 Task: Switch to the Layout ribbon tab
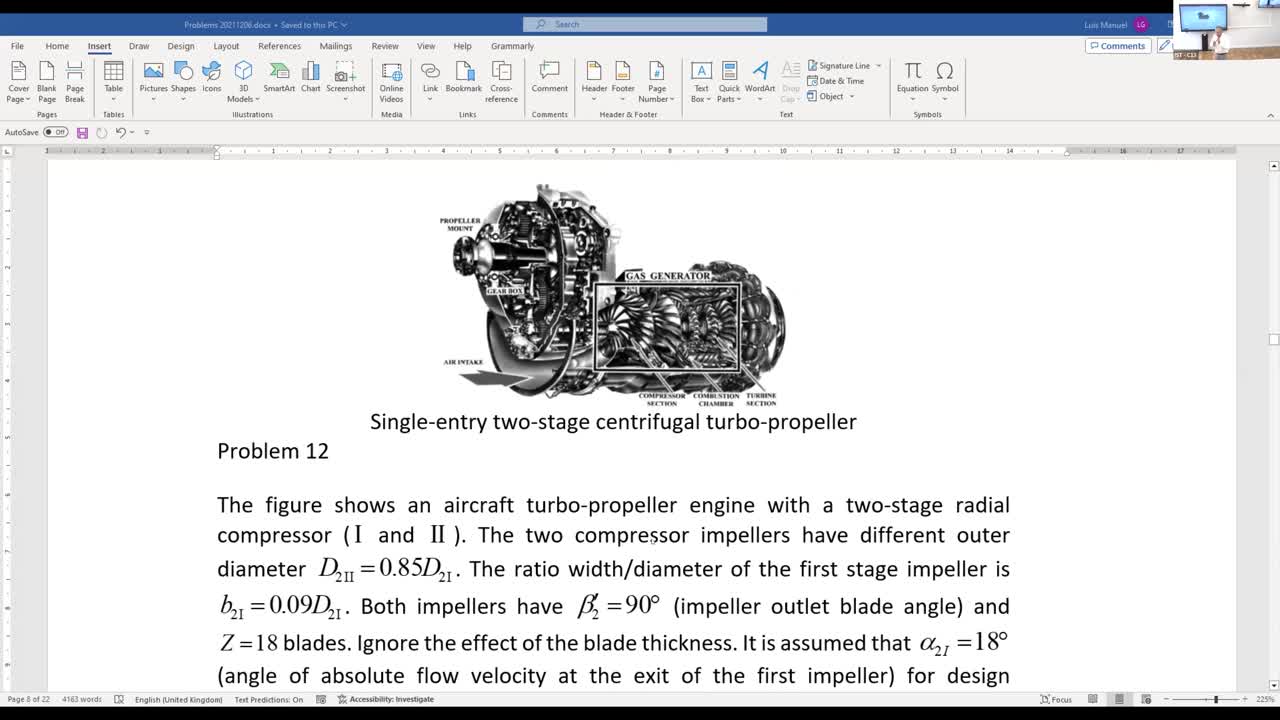click(226, 46)
